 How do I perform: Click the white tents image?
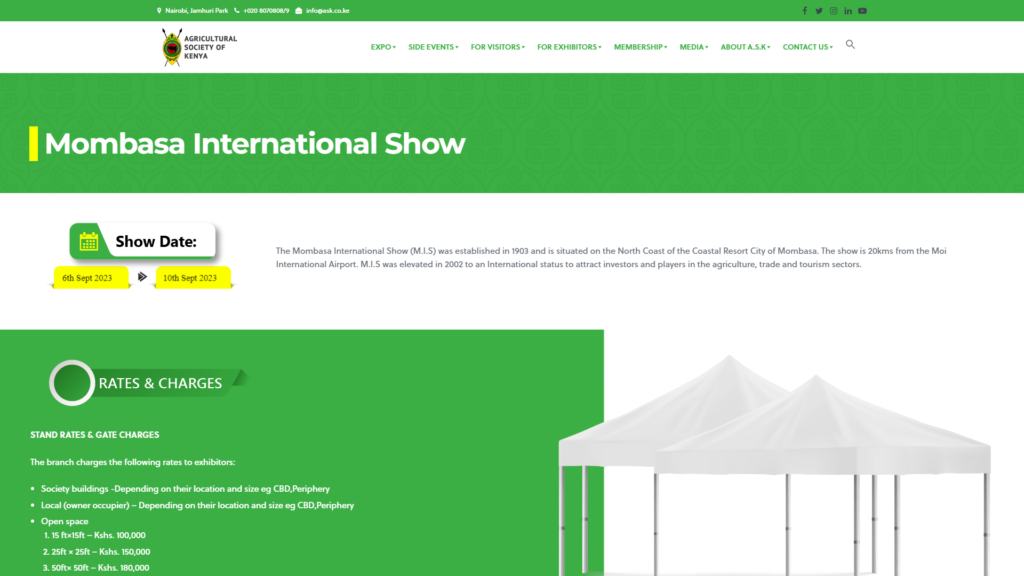(x=775, y=465)
